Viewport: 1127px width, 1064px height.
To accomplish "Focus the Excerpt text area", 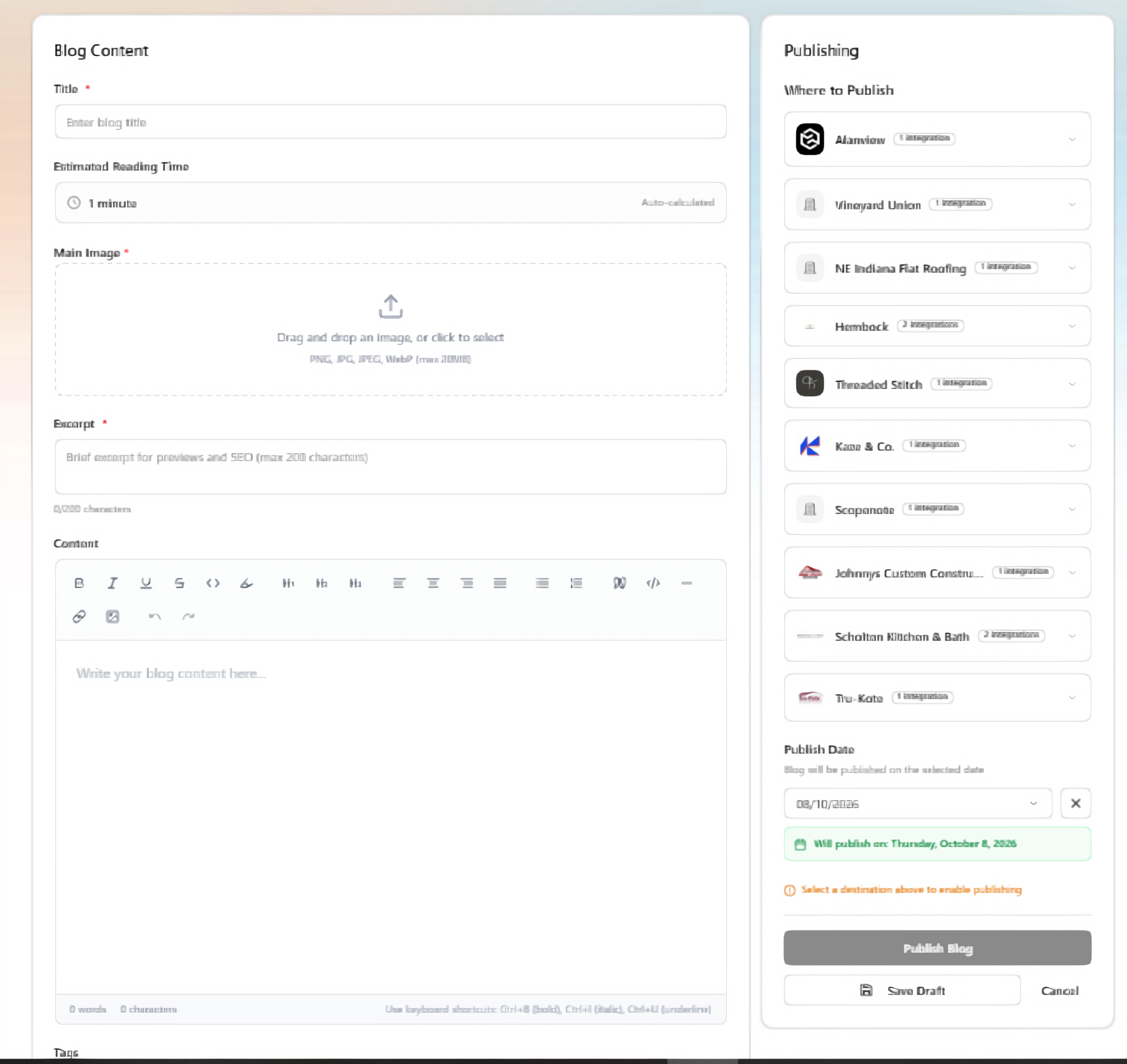I will [x=390, y=466].
